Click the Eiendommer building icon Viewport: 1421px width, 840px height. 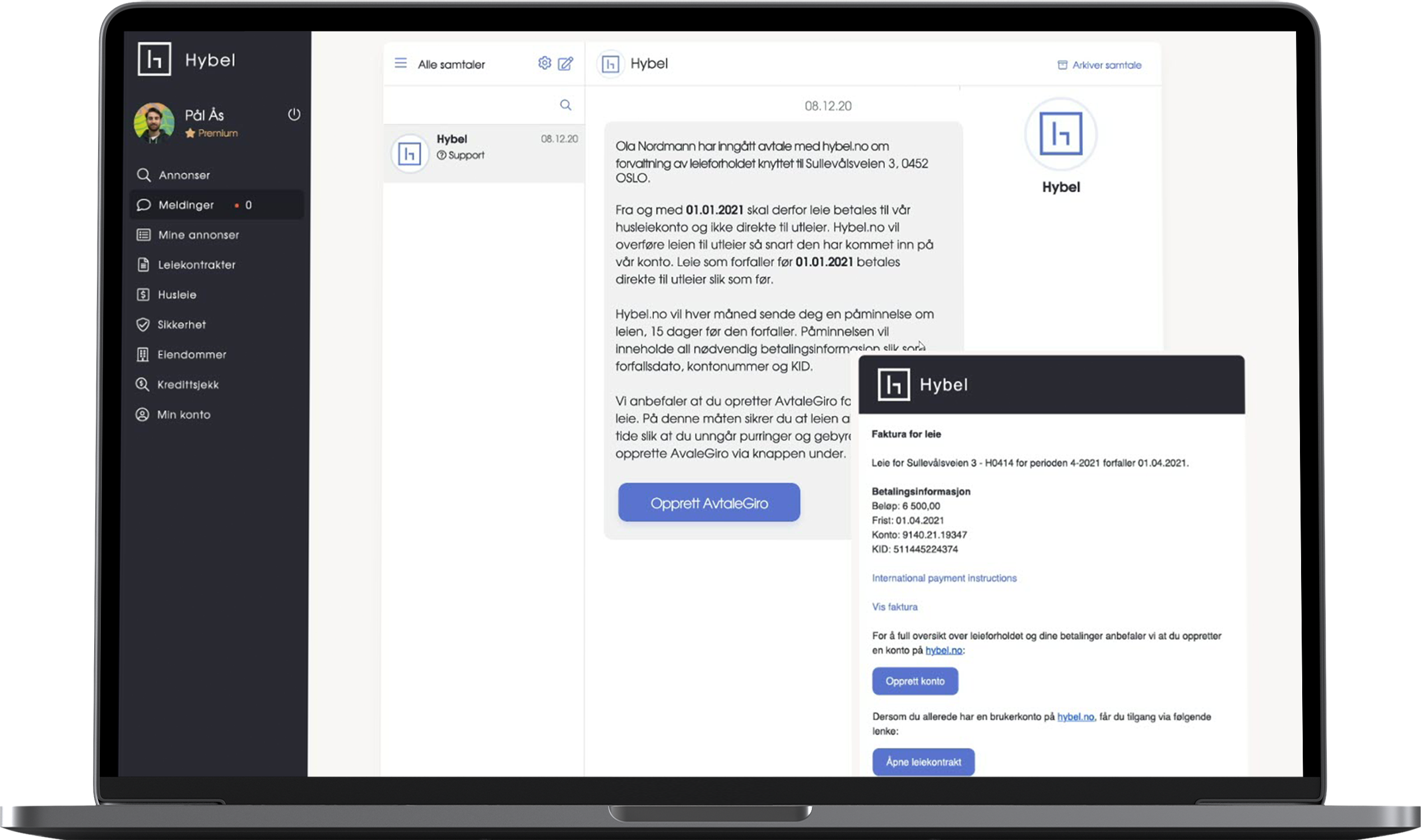(x=143, y=355)
